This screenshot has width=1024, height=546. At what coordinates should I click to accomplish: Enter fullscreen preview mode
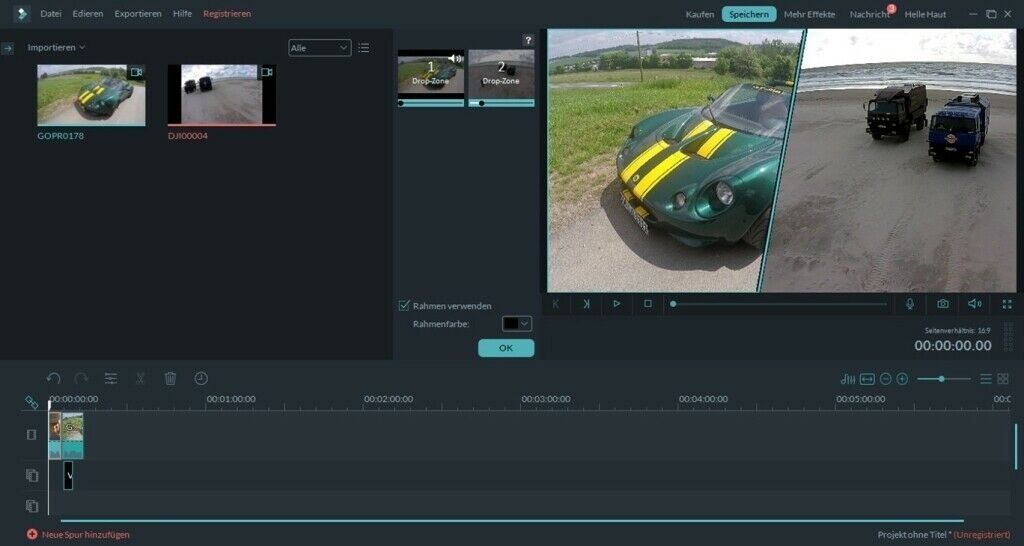pos(1007,303)
